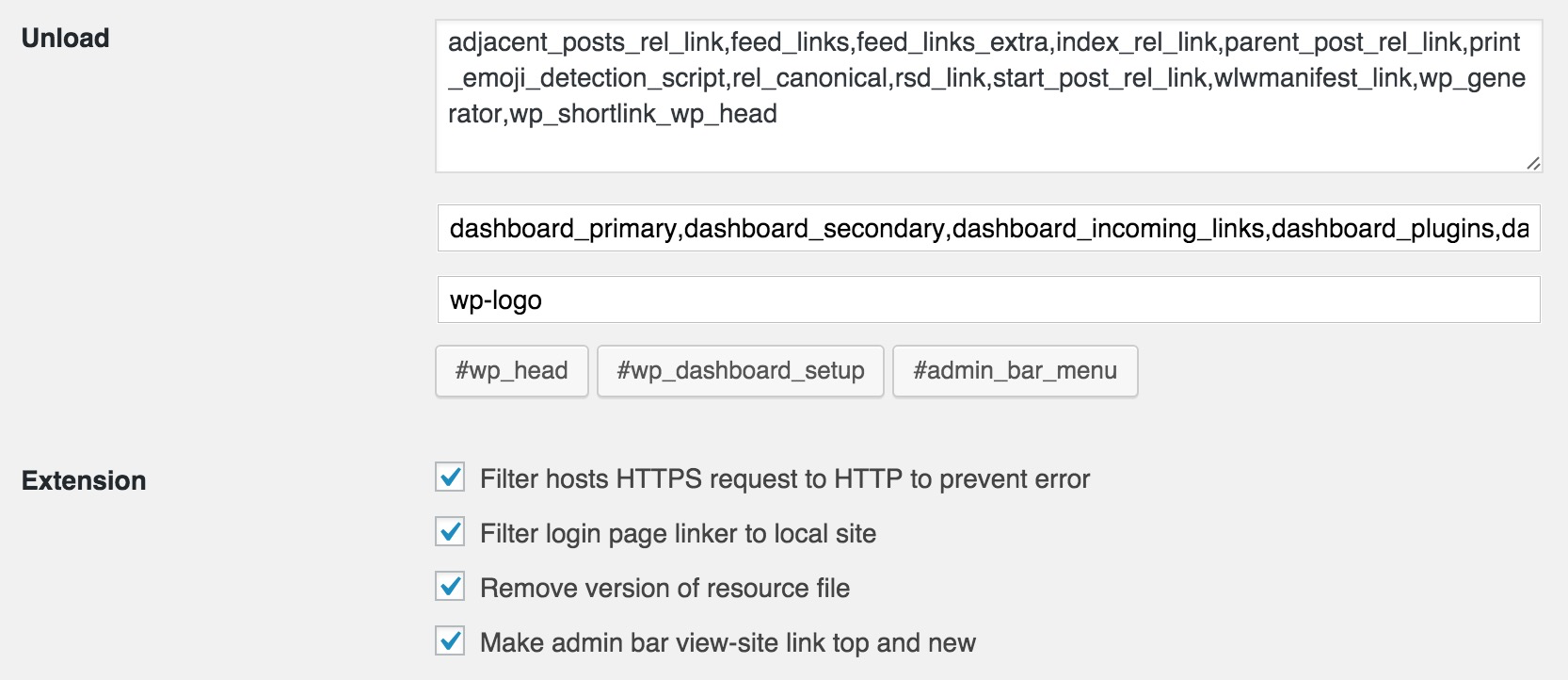Click the #wp_head button
This screenshot has height=680, width=1568.
tap(511, 371)
